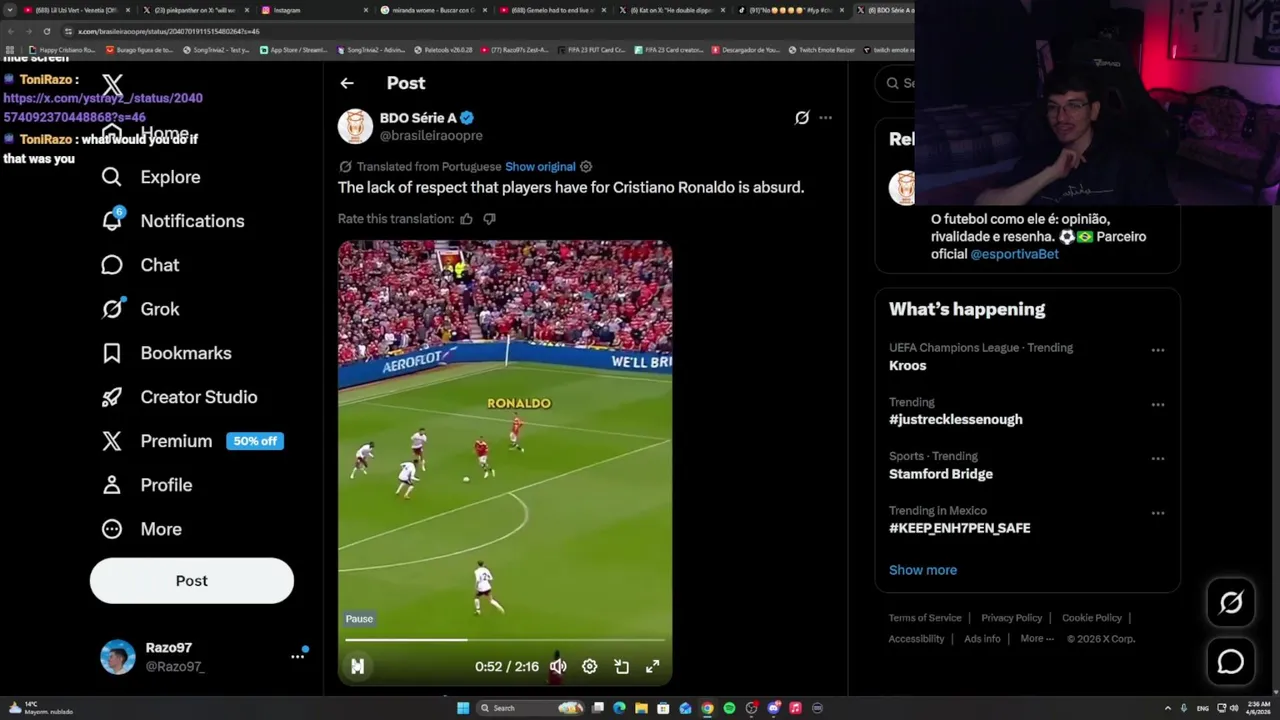Open the Windows Start menu

click(463, 708)
